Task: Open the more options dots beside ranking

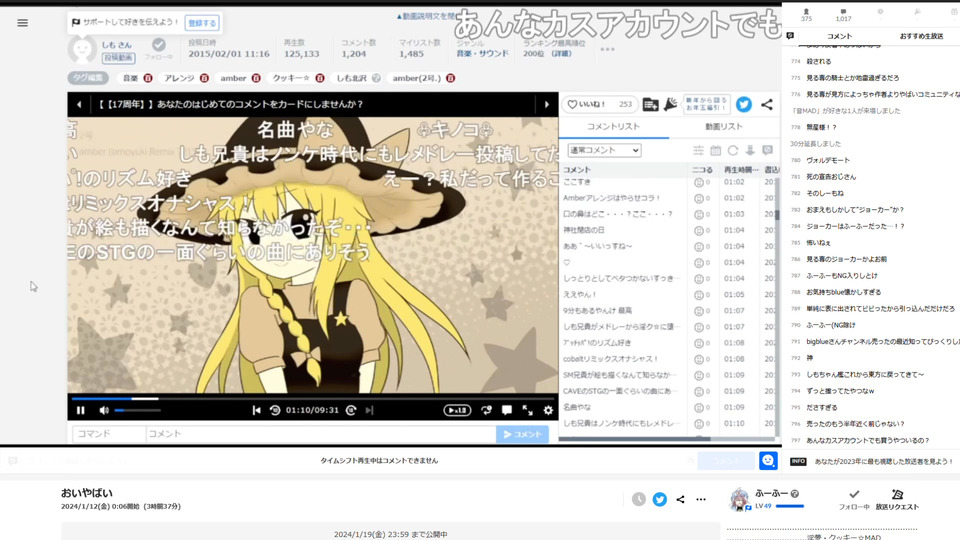Action: 607,49
